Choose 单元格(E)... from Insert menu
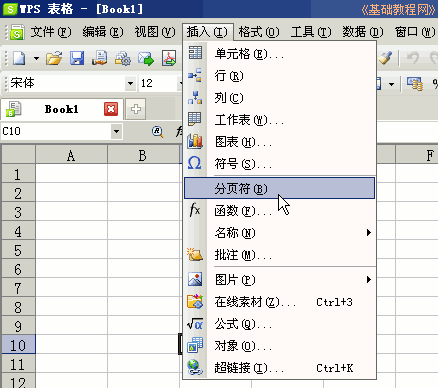Viewport: 438px width, 388px height. pos(279,54)
